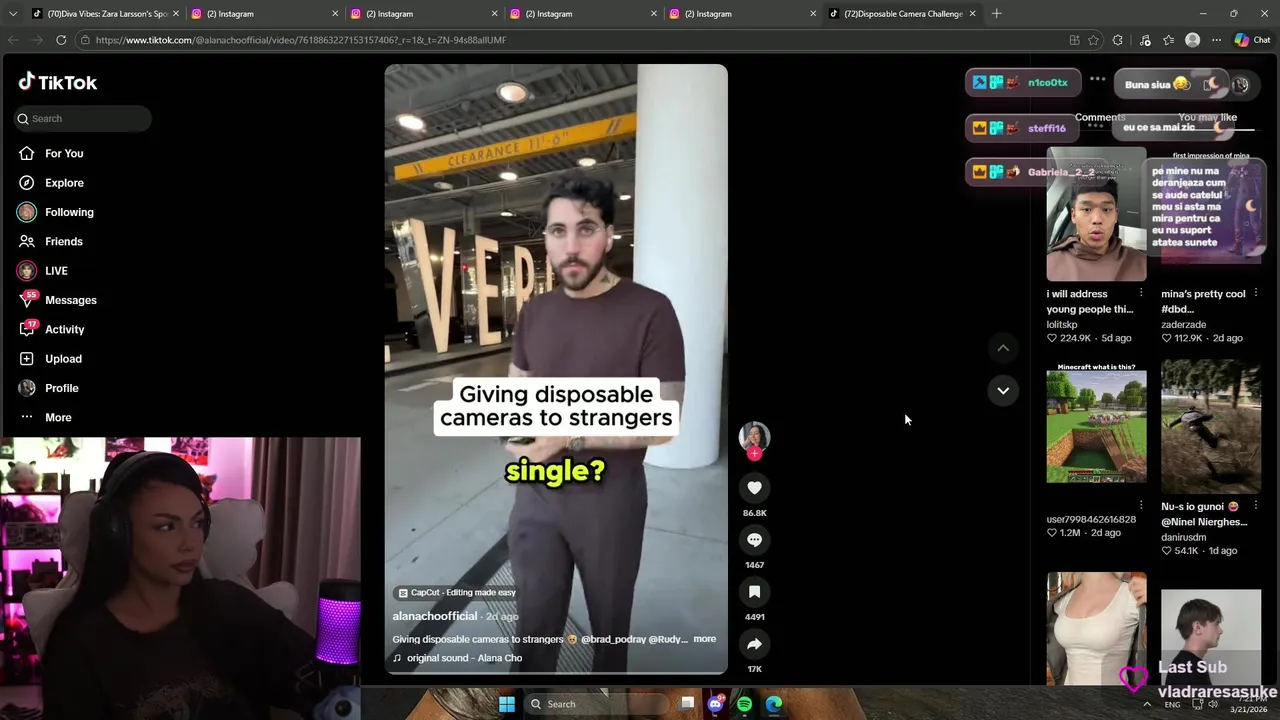This screenshot has width=1280, height=720.
Task: Open the browser settings and more menu
Action: tap(1216, 40)
